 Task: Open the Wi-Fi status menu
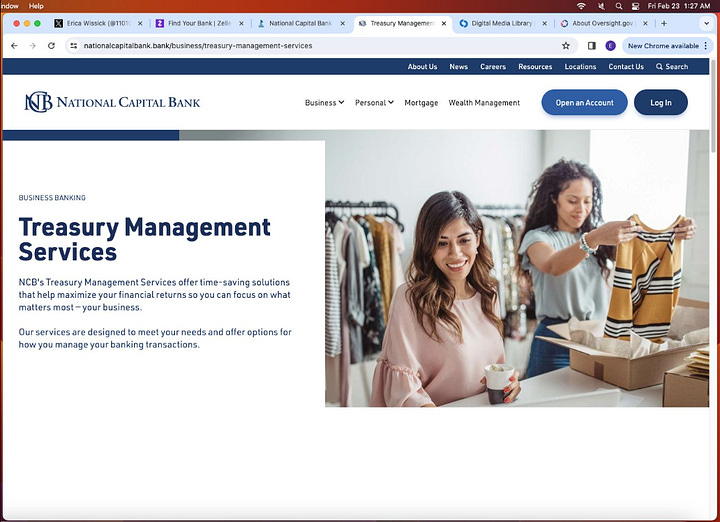pyautogui.click(x=581, y=6)
